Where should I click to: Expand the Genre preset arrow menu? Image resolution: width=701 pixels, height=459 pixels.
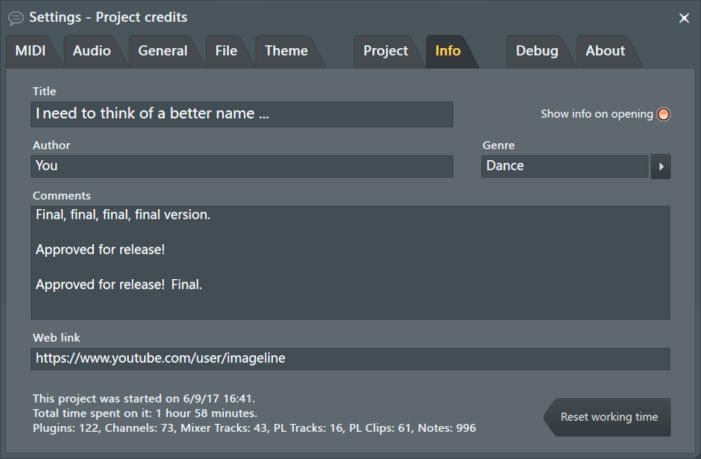[660, 166]
